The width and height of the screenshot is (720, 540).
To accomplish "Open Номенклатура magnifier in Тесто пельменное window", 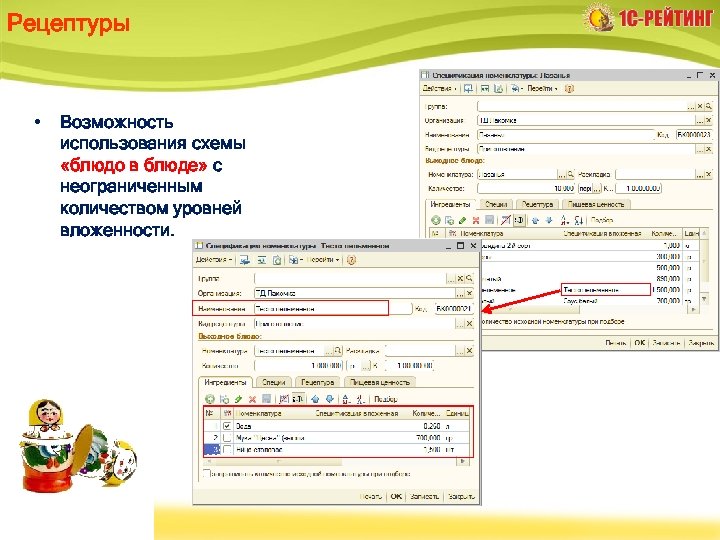I will 338,351.
